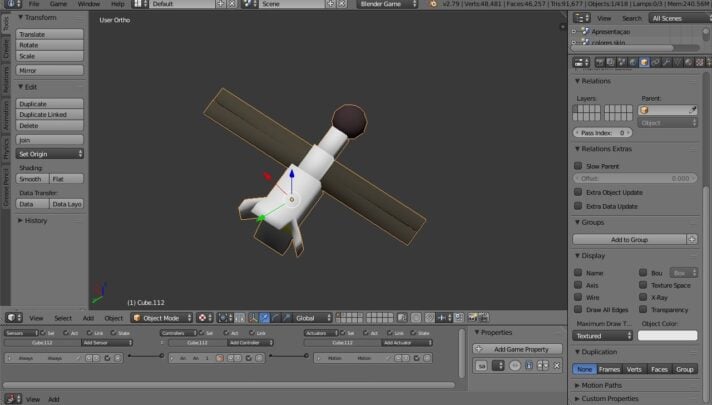Screen dimensions: 712x405
Task: Collapse the Relations Extras panel
Action: (577, 149)
